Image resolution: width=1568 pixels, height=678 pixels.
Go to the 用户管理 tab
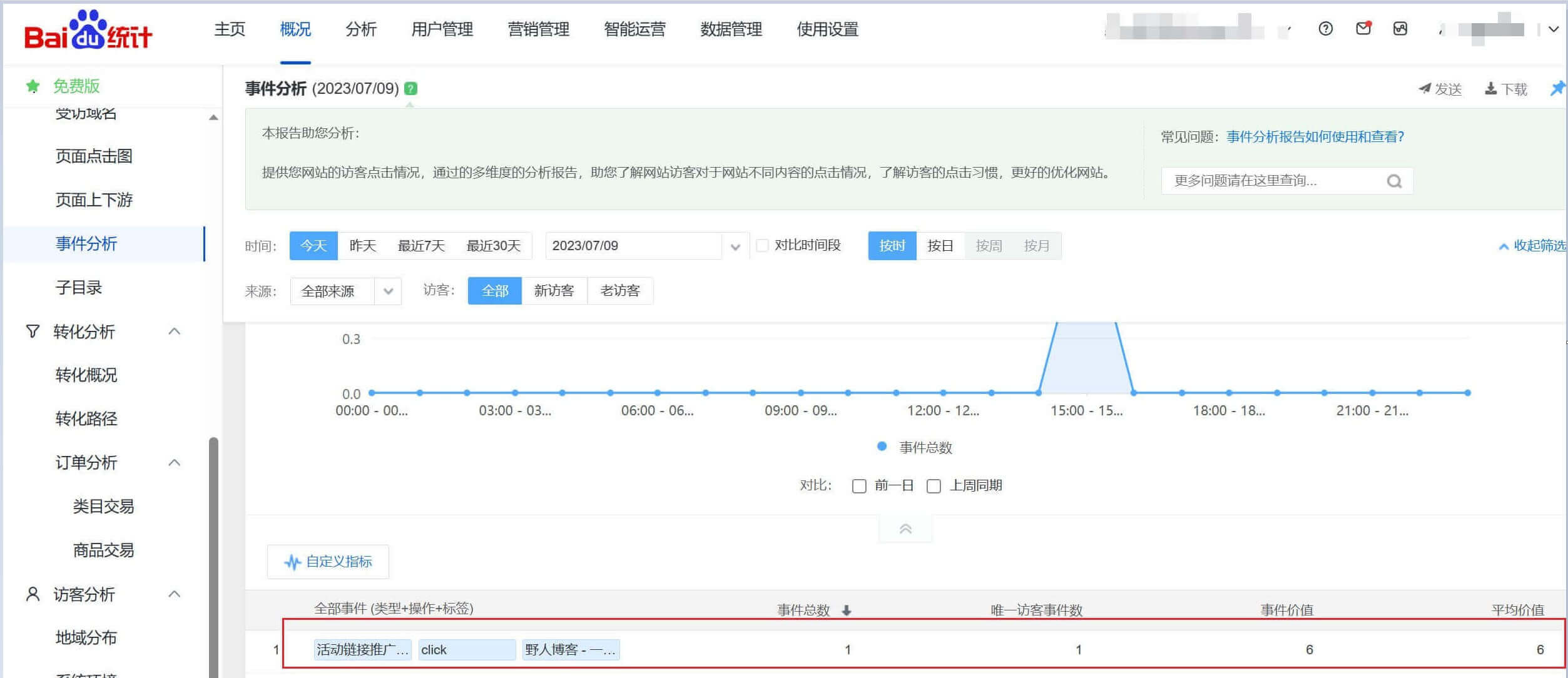[x=442, y=29]
